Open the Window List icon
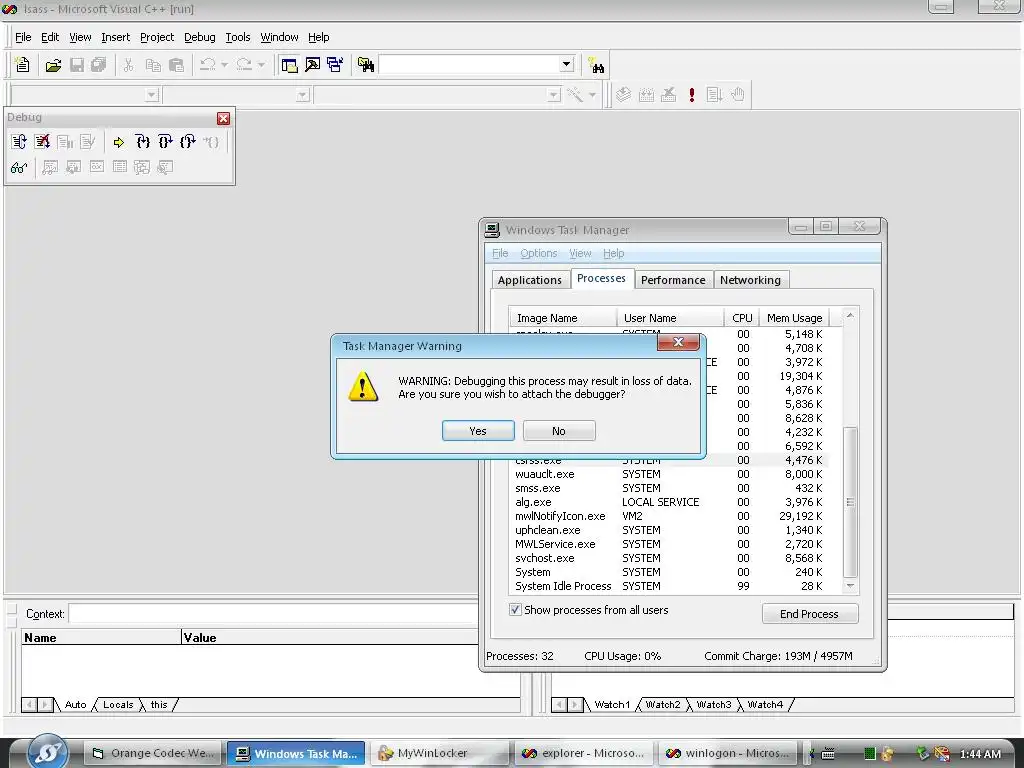The image size is (1024, 768). 335,65
